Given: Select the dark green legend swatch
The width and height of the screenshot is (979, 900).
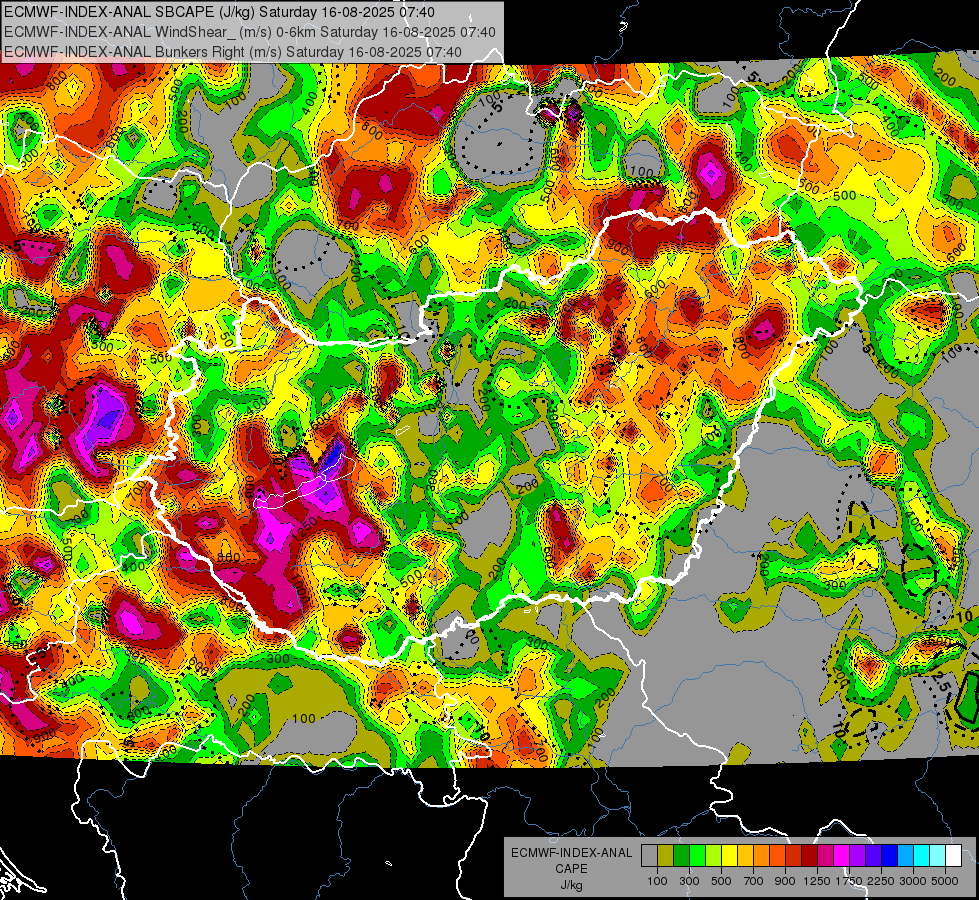Looking at the screenshot, I should tap(681, 855).
